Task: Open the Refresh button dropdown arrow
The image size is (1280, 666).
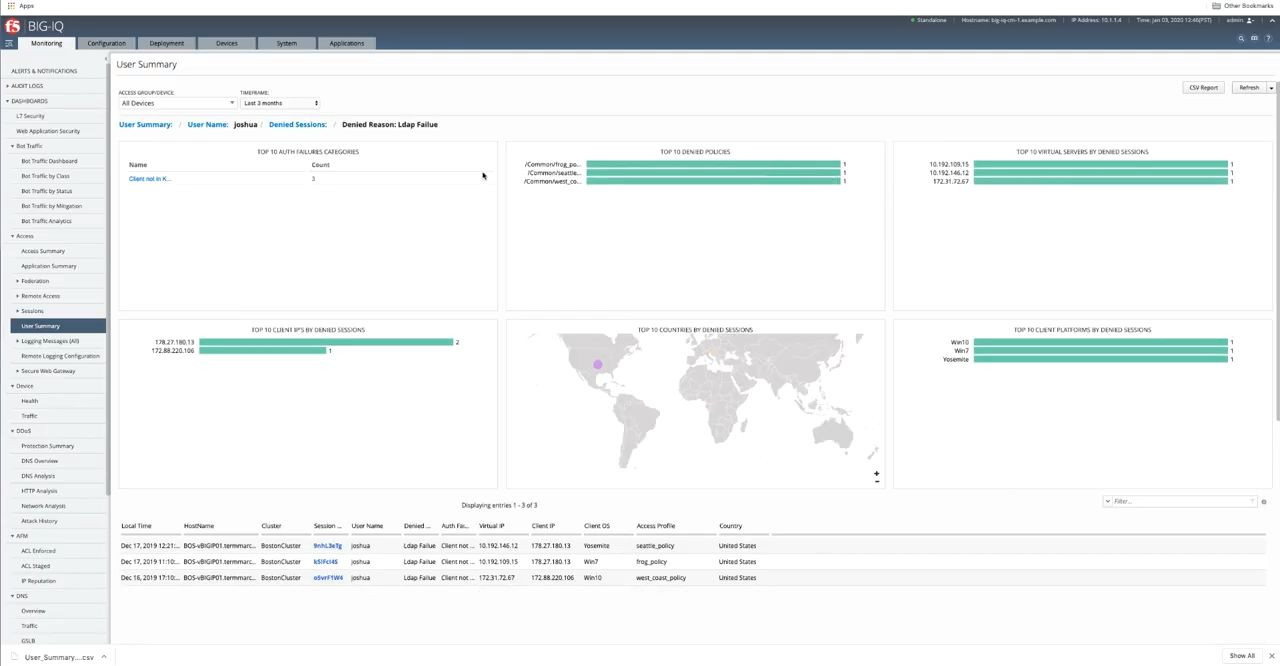Action: tap(1271, 88)
